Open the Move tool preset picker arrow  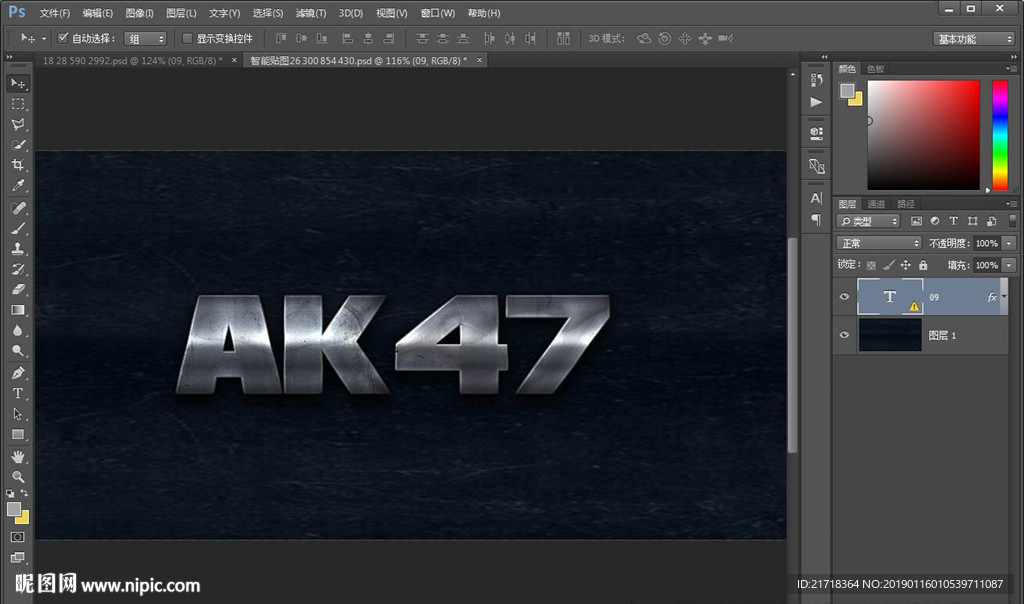pyautogui.click(x=44, y=39)
